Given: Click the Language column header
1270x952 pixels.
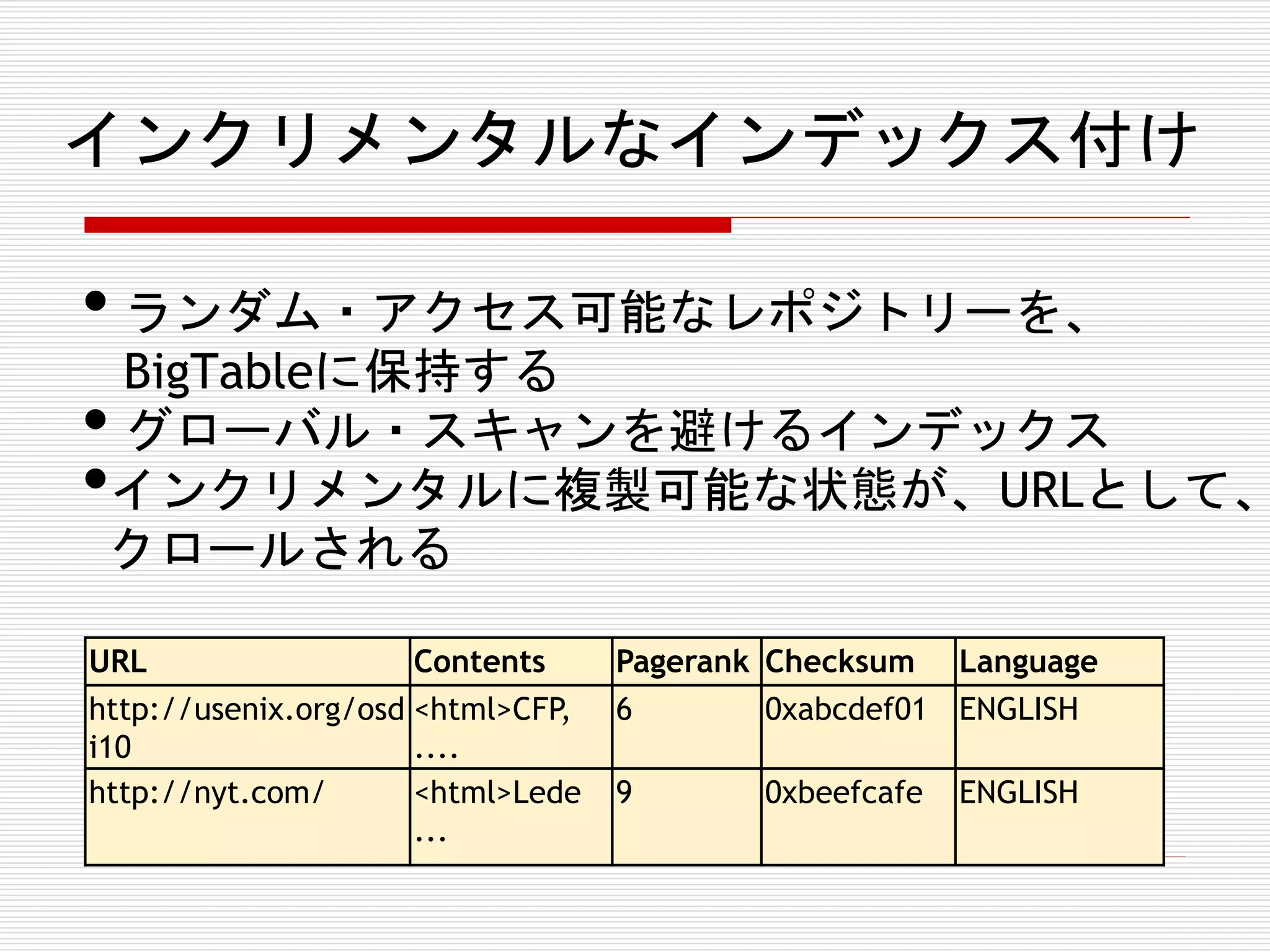Looking at the screenshot, I should point(1059,661).
